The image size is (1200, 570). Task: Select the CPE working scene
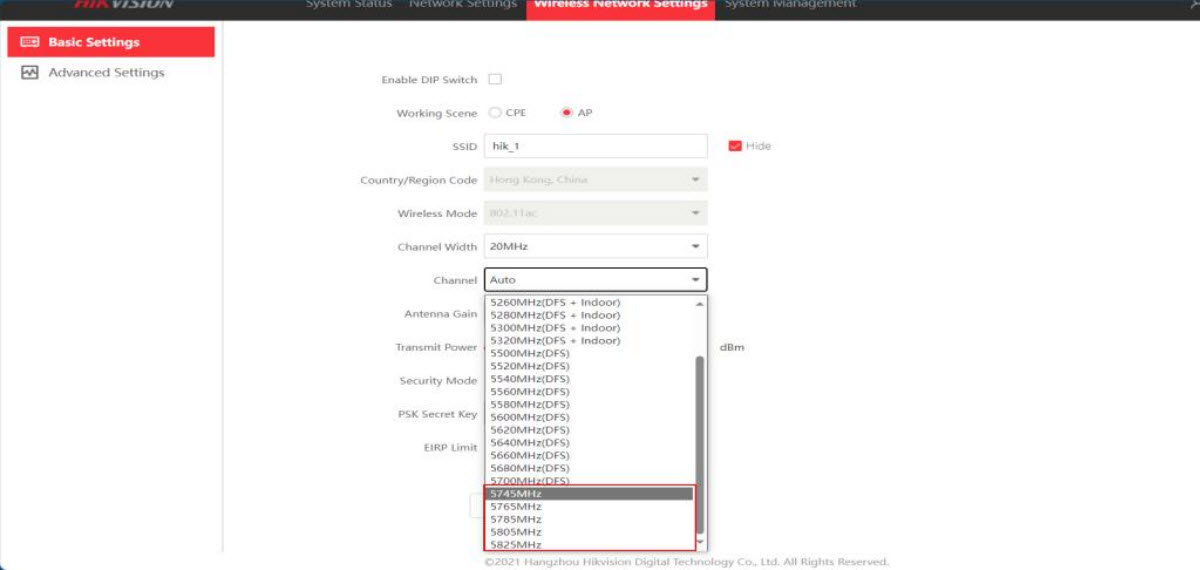point(495,113)
